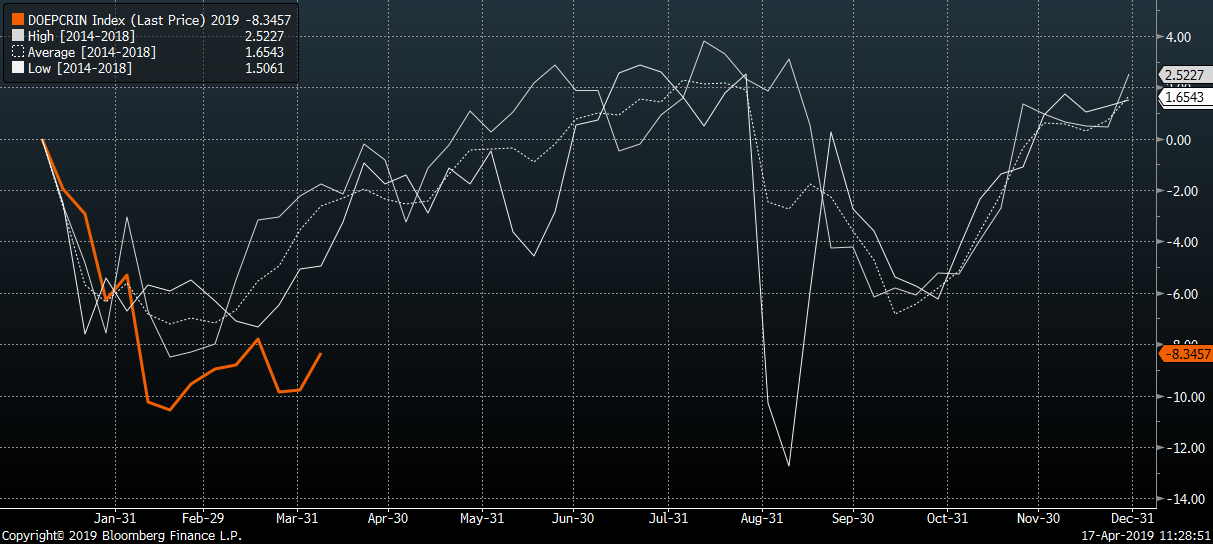Select the High [2014-2018] legend label
Screen dimensions: 1213x544
[x=81, y=35]
